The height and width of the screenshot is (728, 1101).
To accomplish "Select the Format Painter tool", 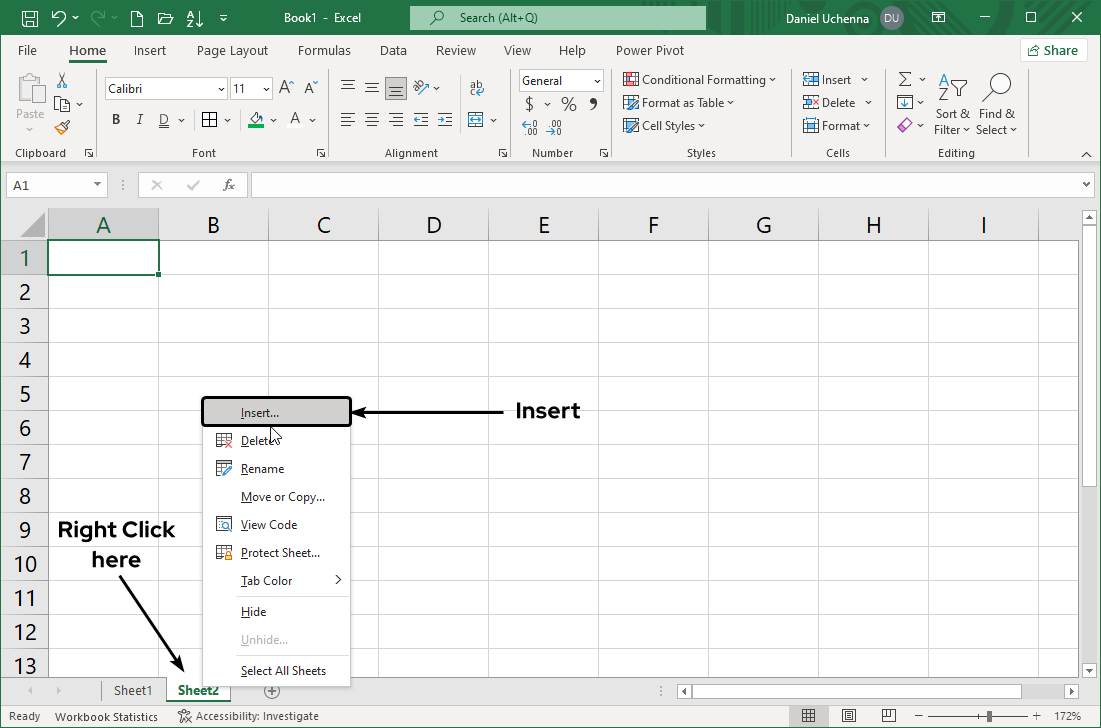I will pyautogui.click(x=60, y=127).
